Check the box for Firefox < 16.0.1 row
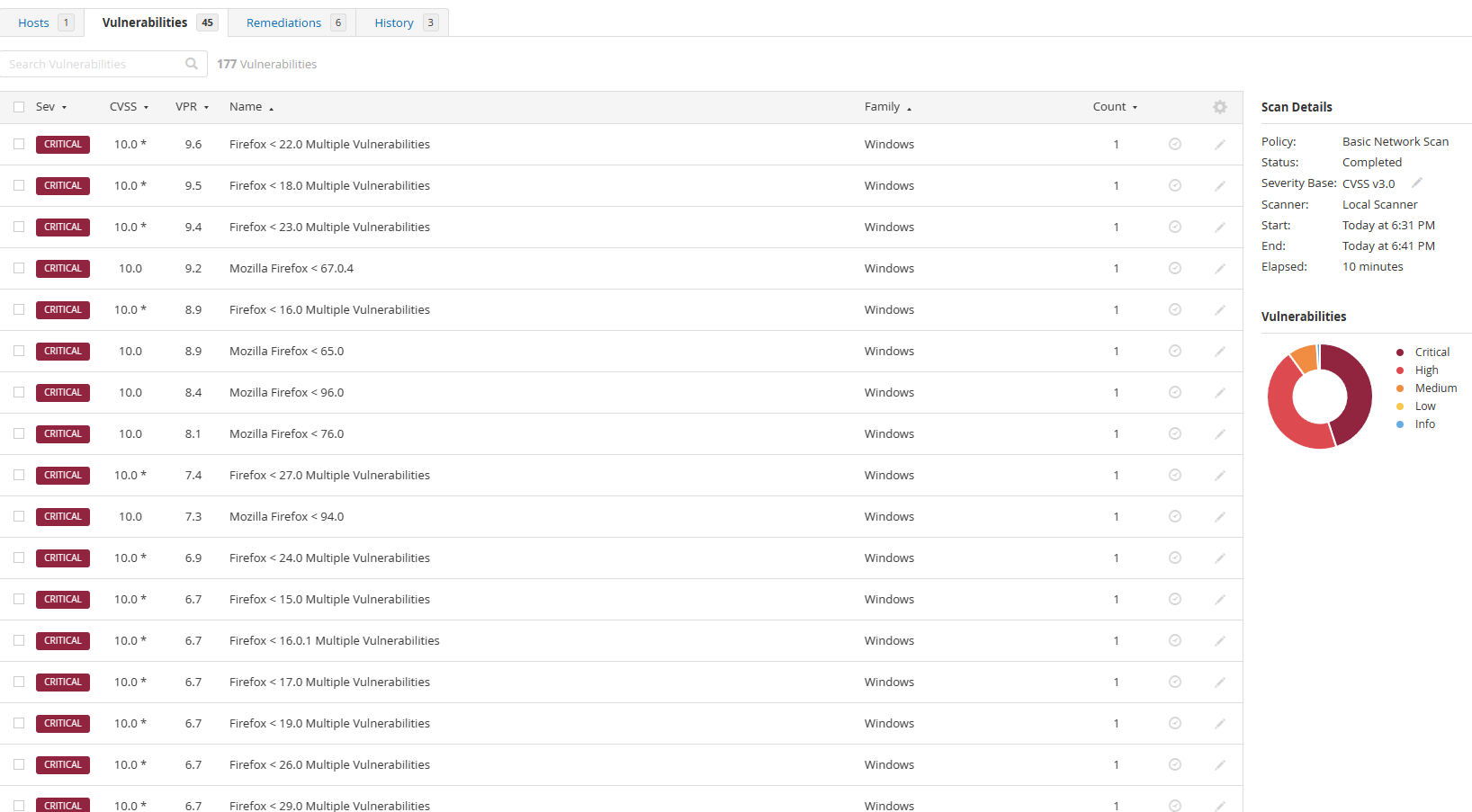Viewport: 1472px width, 812px height. [x=19, y=640]
